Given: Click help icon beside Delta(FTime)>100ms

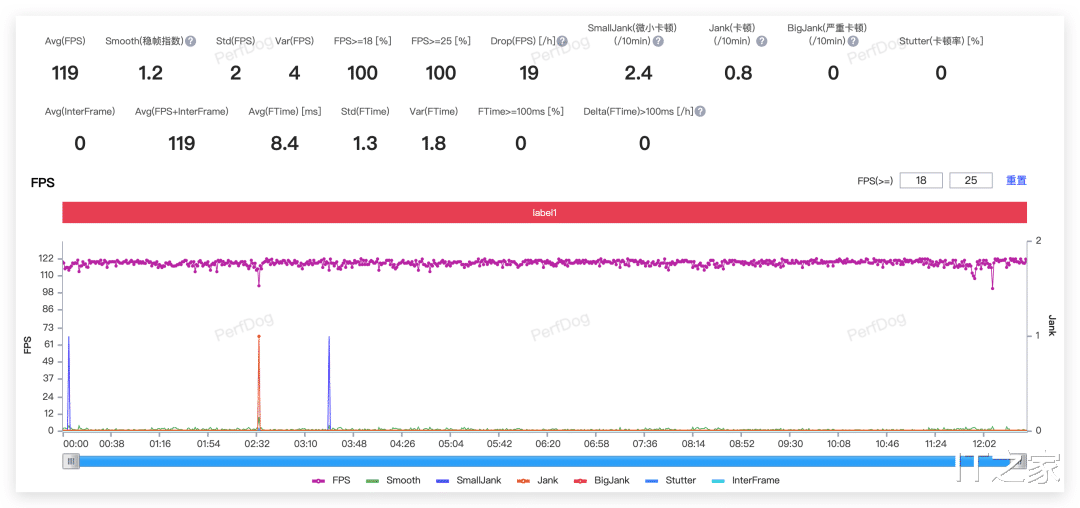Looking at the screenshot, I should [700, 112].
